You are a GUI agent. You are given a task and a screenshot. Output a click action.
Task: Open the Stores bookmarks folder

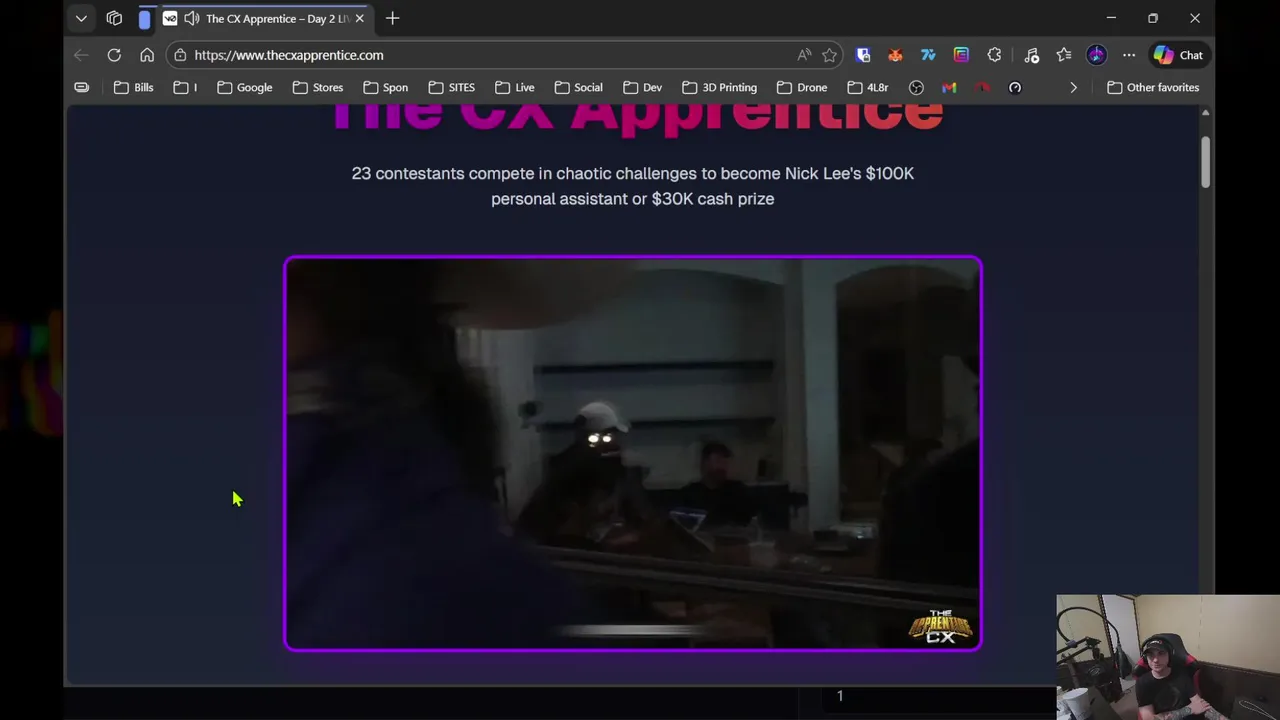click(x=318, y=87)
